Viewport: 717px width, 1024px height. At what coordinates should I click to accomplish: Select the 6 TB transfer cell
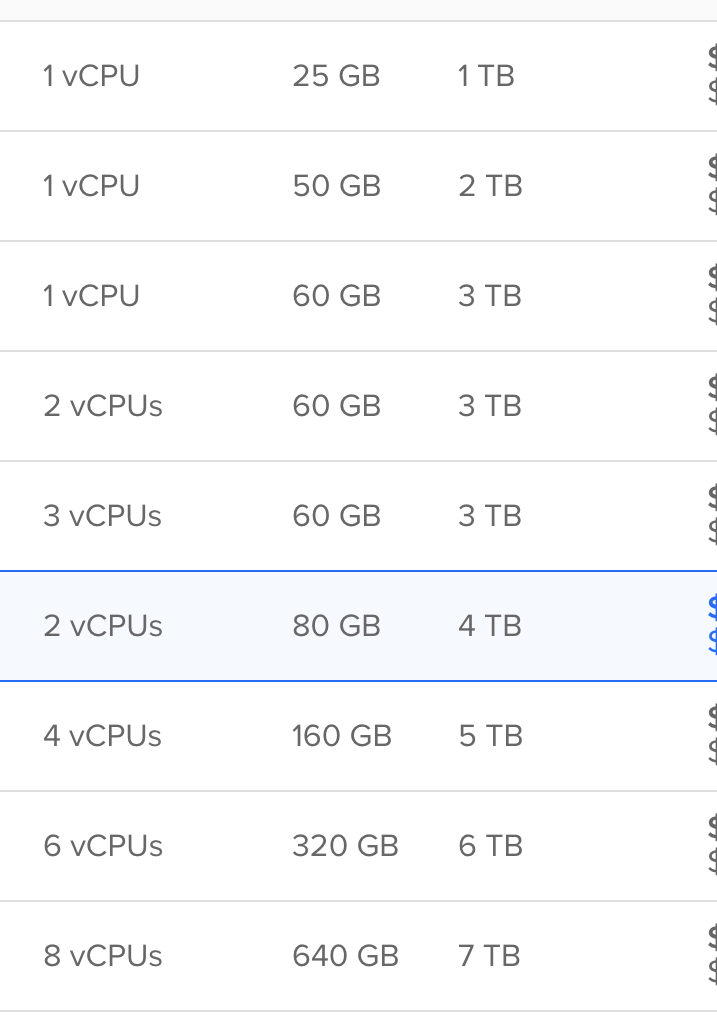tap(490, 846)
